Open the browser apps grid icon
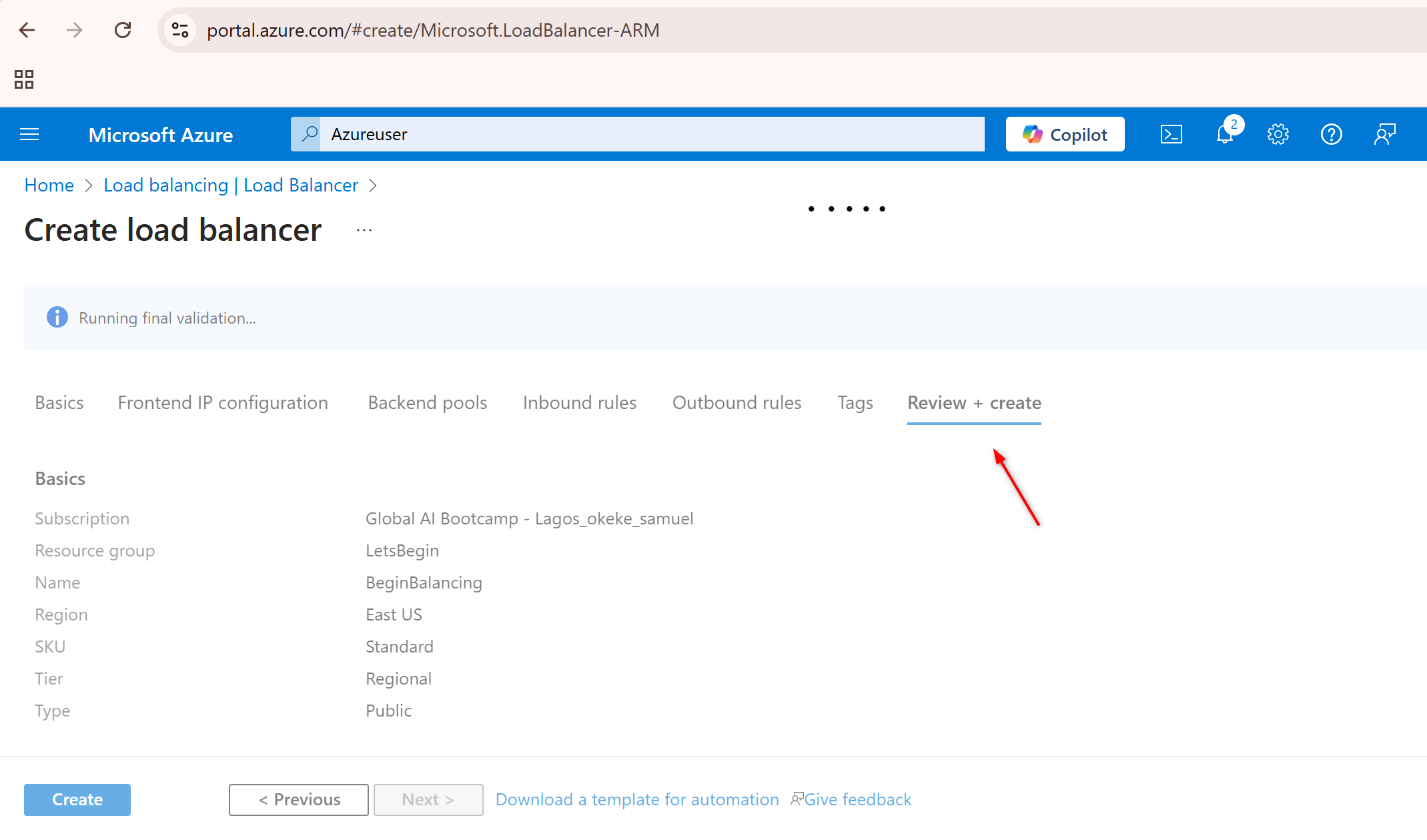Viewport: 1427px width, 840px height. [24, 79]
